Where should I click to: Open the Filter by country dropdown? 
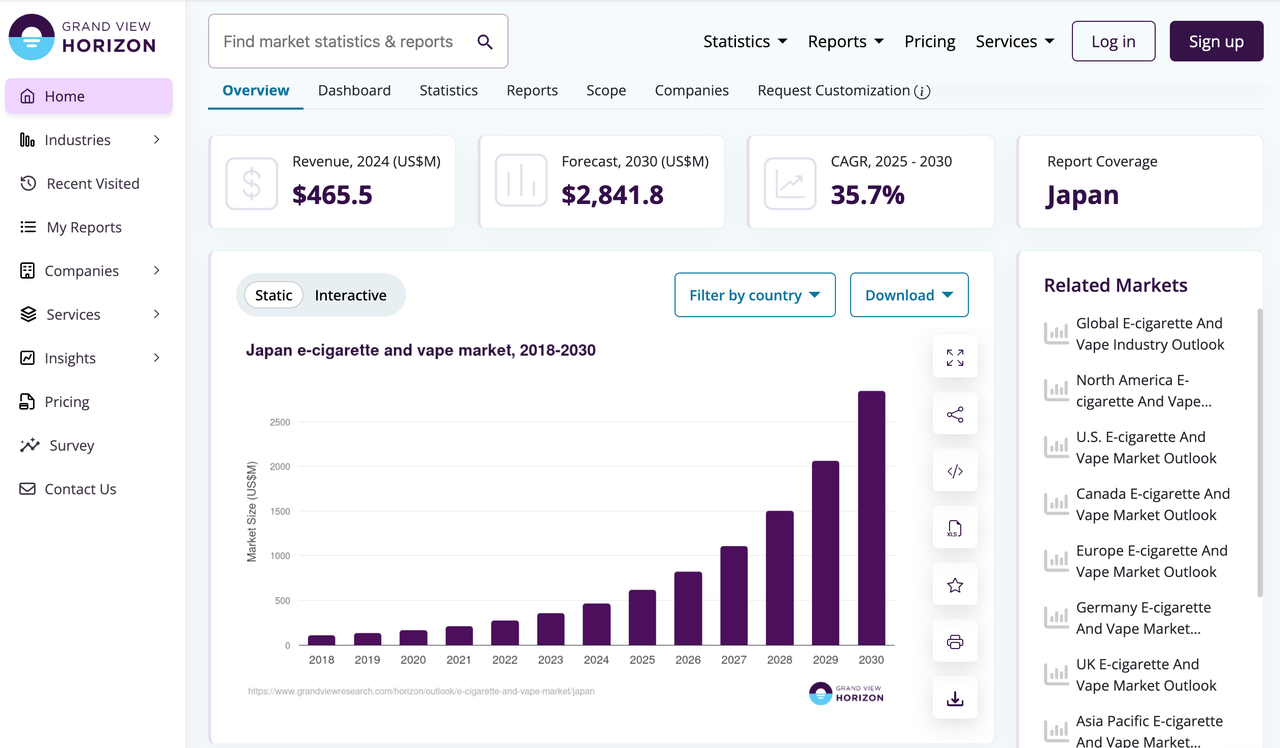click(x=755, y=295)
